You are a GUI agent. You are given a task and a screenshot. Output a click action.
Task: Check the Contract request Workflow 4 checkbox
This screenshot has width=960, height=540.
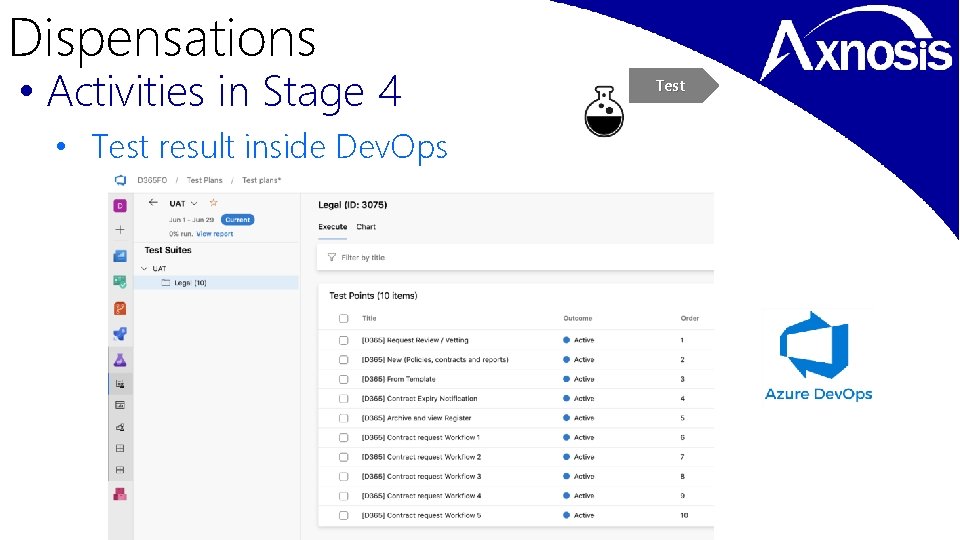343,496
